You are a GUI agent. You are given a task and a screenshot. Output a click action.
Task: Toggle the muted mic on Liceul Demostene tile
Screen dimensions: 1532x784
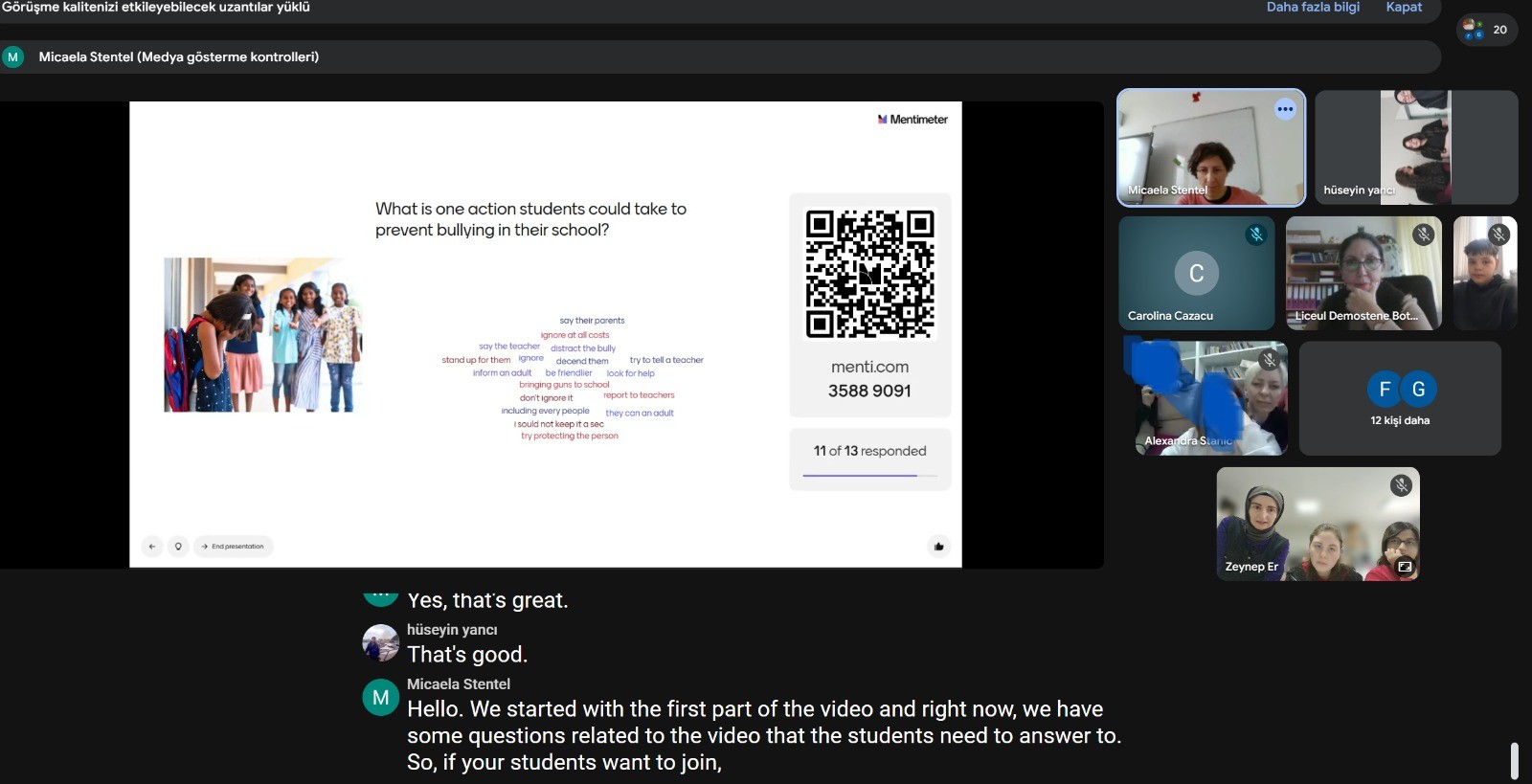tap(1424, 235)
